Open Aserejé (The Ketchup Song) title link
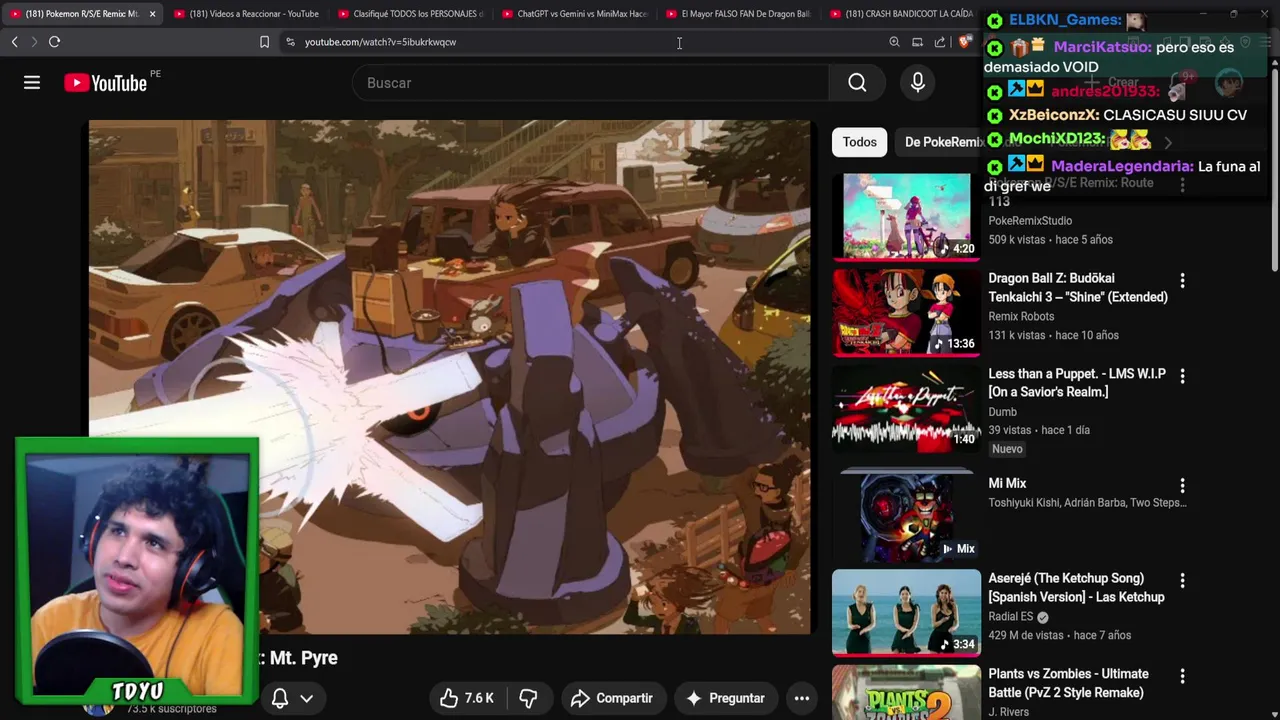 1076,588
